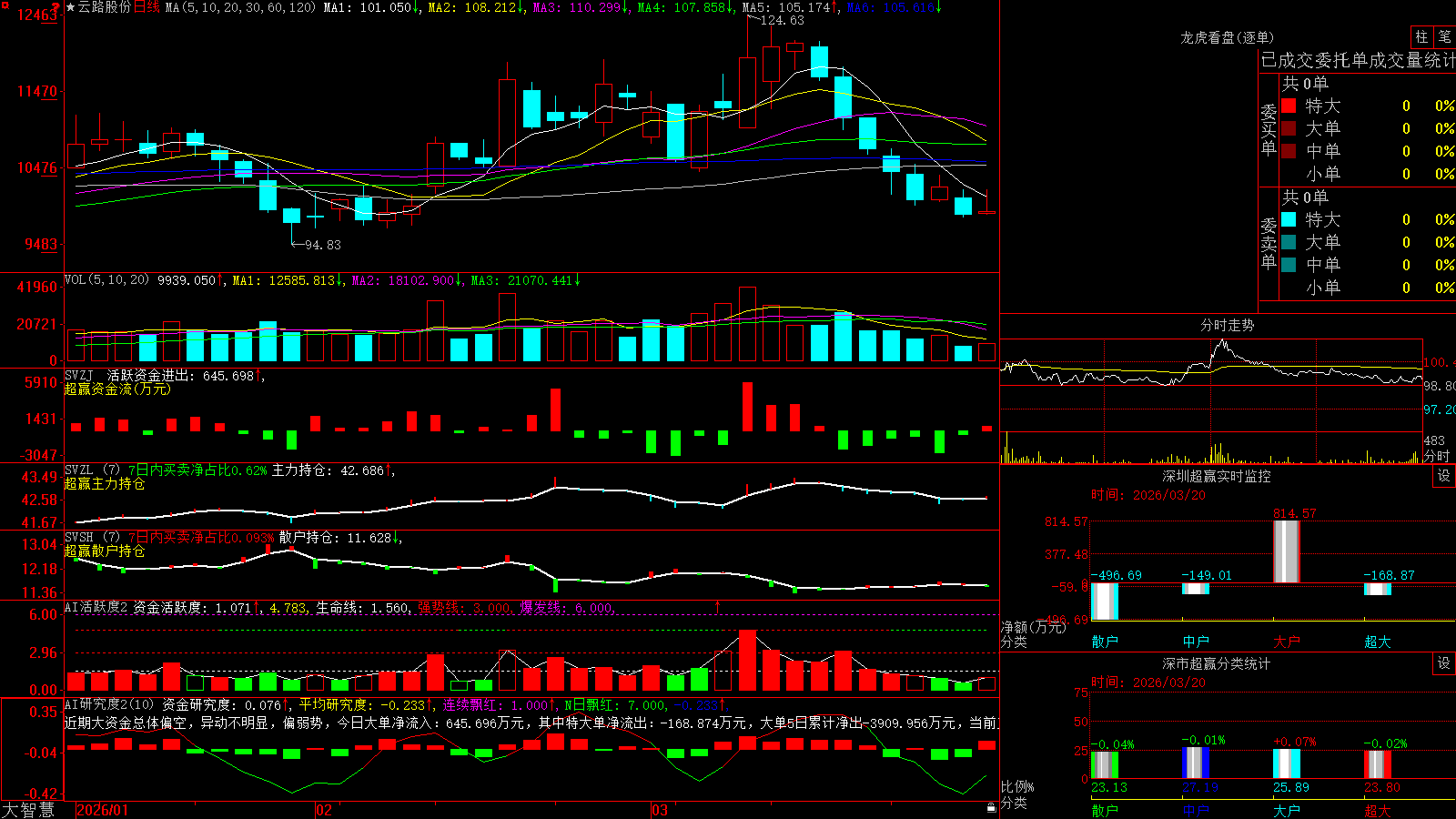
Task: Click the 笔 tick-view button
Action: (1444, 37)
